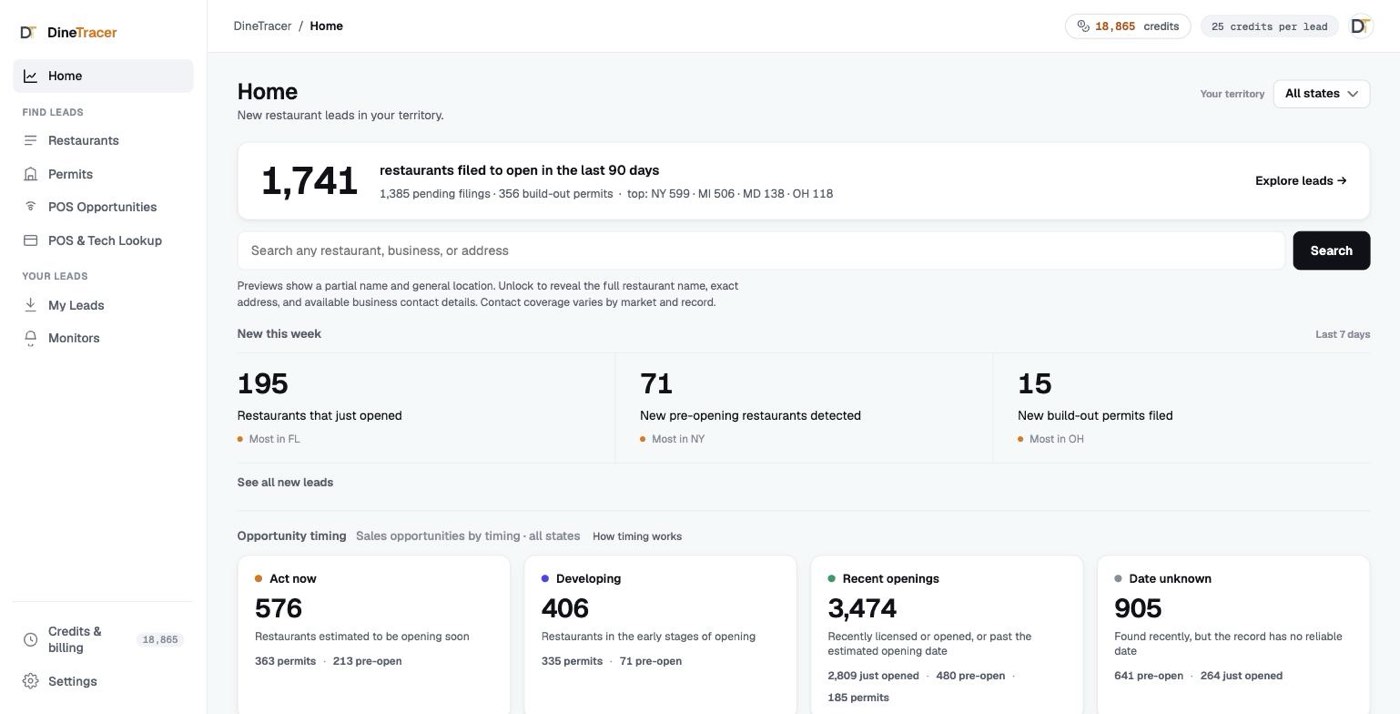Click the Opportunity timing heading
The width and height of the screenshot is (1400, 714).
pos(291,536)
